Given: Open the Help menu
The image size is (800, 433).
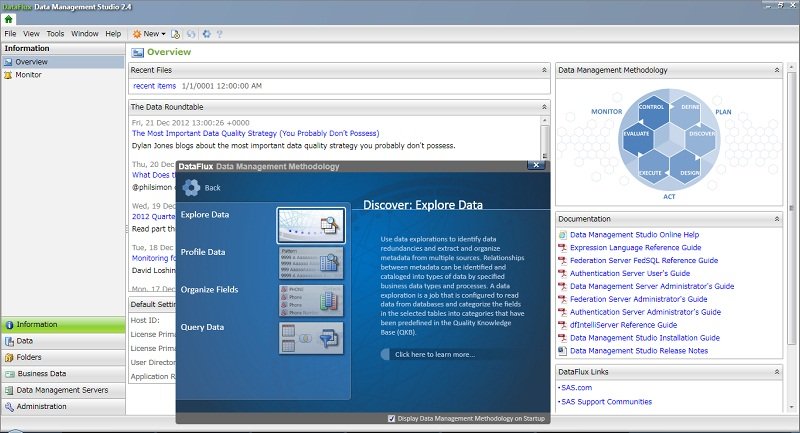Looking at the screenshot, I should [113, 34].
